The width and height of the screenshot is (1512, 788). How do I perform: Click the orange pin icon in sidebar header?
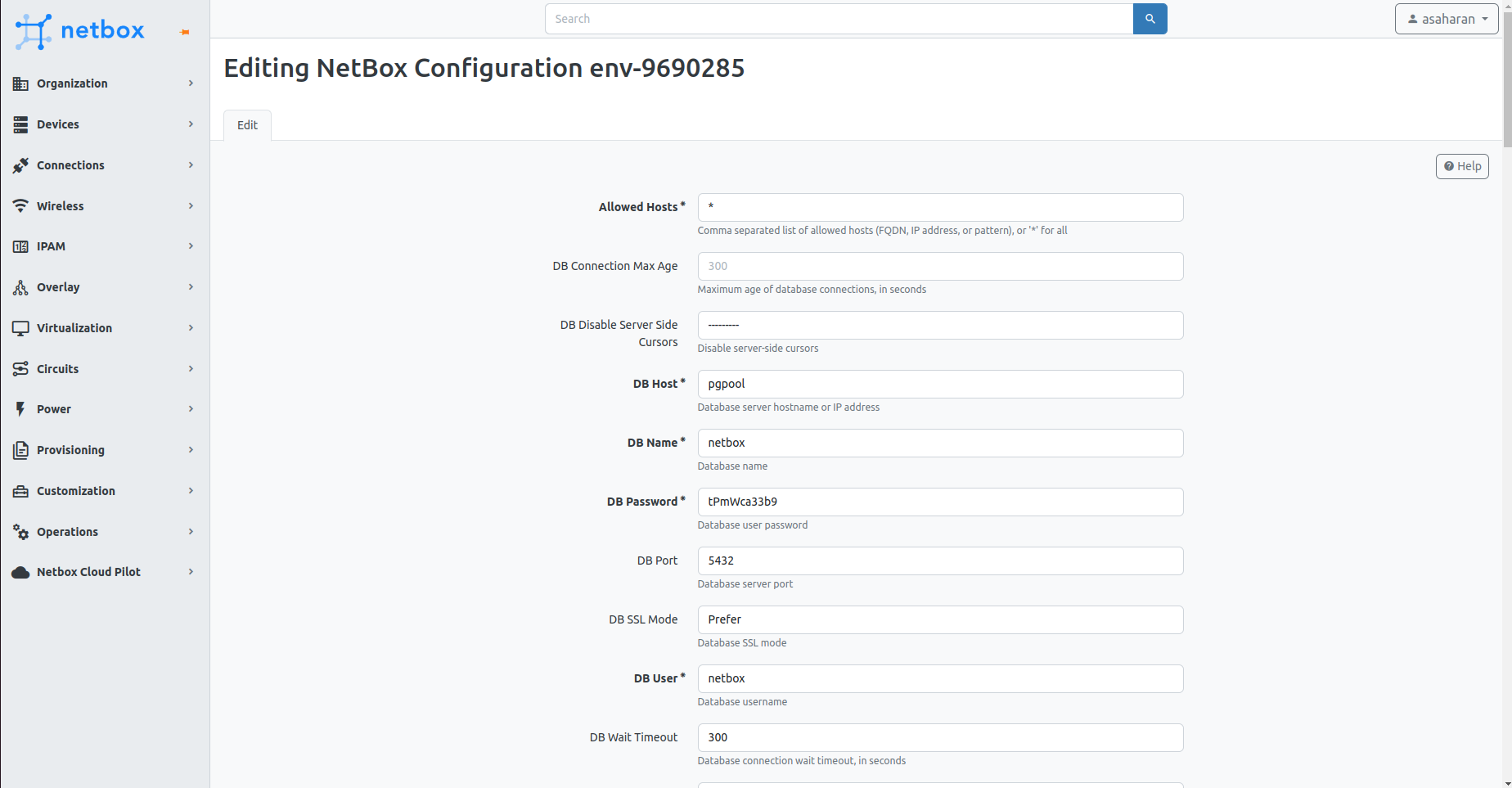point(185,32)
